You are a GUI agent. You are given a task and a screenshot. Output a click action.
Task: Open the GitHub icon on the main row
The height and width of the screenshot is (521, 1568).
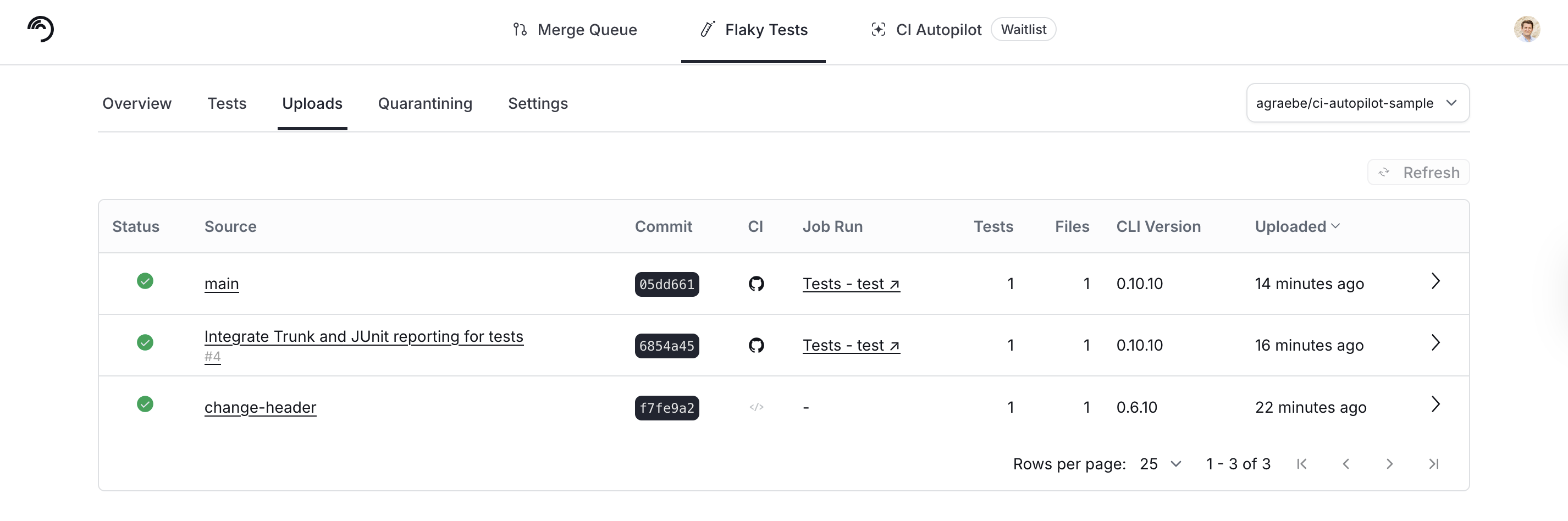pyautogui.click(x=756, y=284)
